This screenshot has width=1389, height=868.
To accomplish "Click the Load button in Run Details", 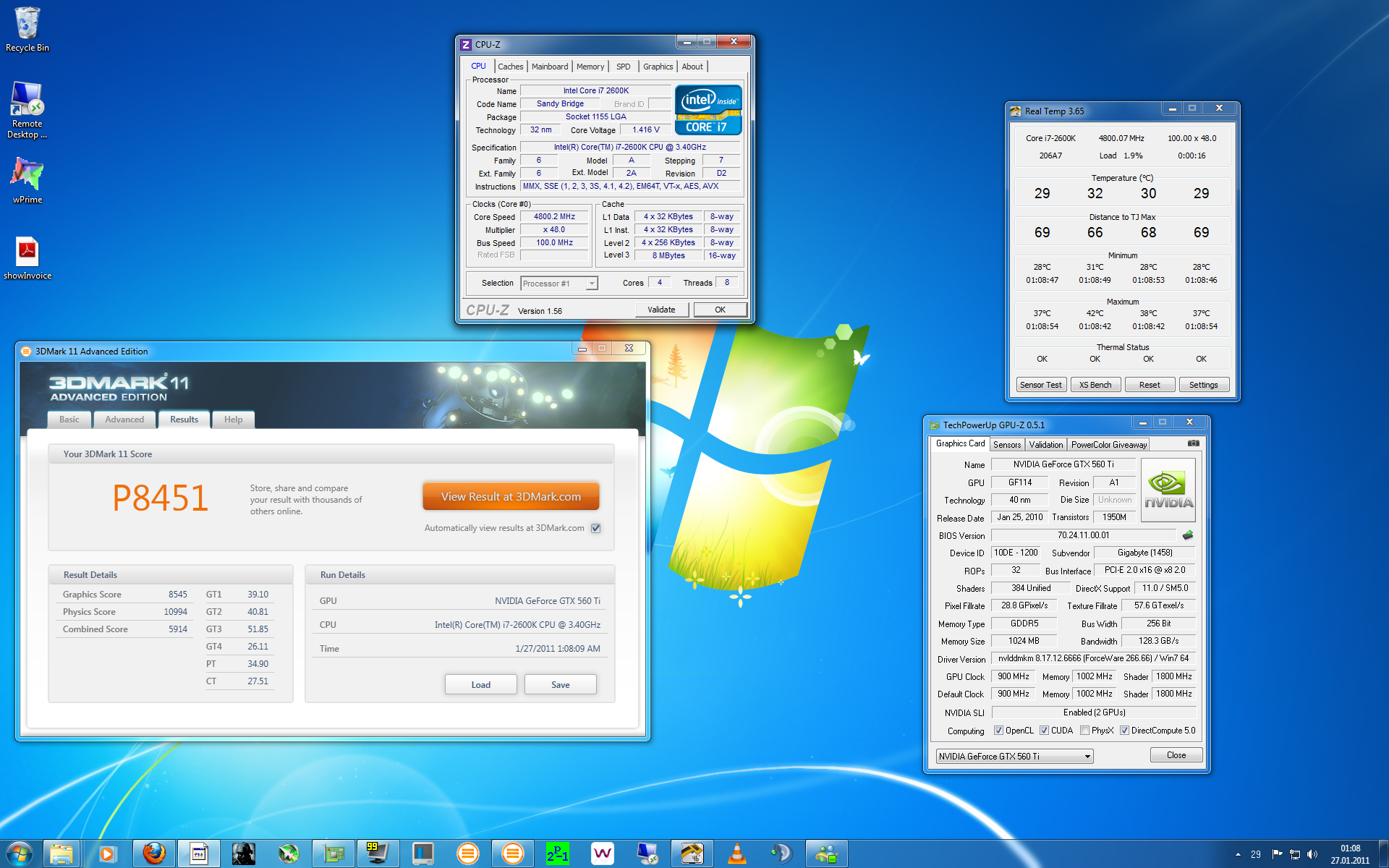I will 481,684.
